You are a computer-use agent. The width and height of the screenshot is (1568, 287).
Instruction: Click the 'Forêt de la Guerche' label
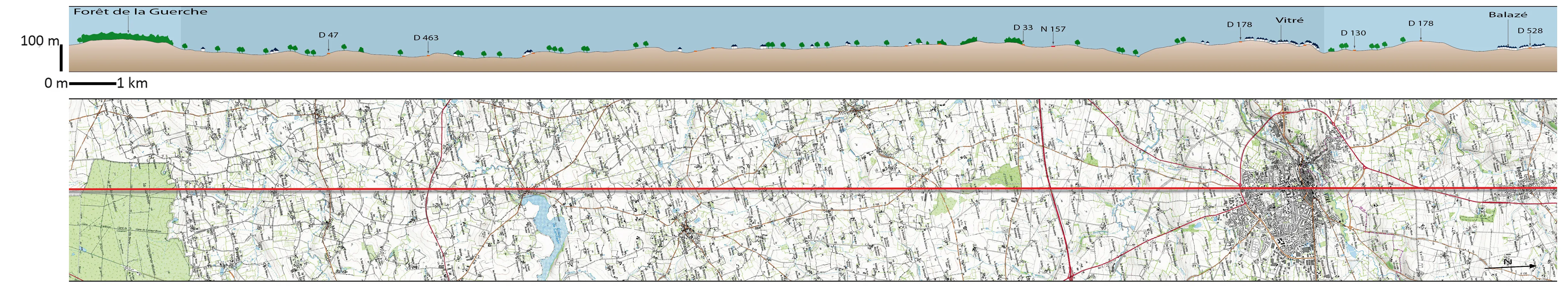(x=141, y=11)
